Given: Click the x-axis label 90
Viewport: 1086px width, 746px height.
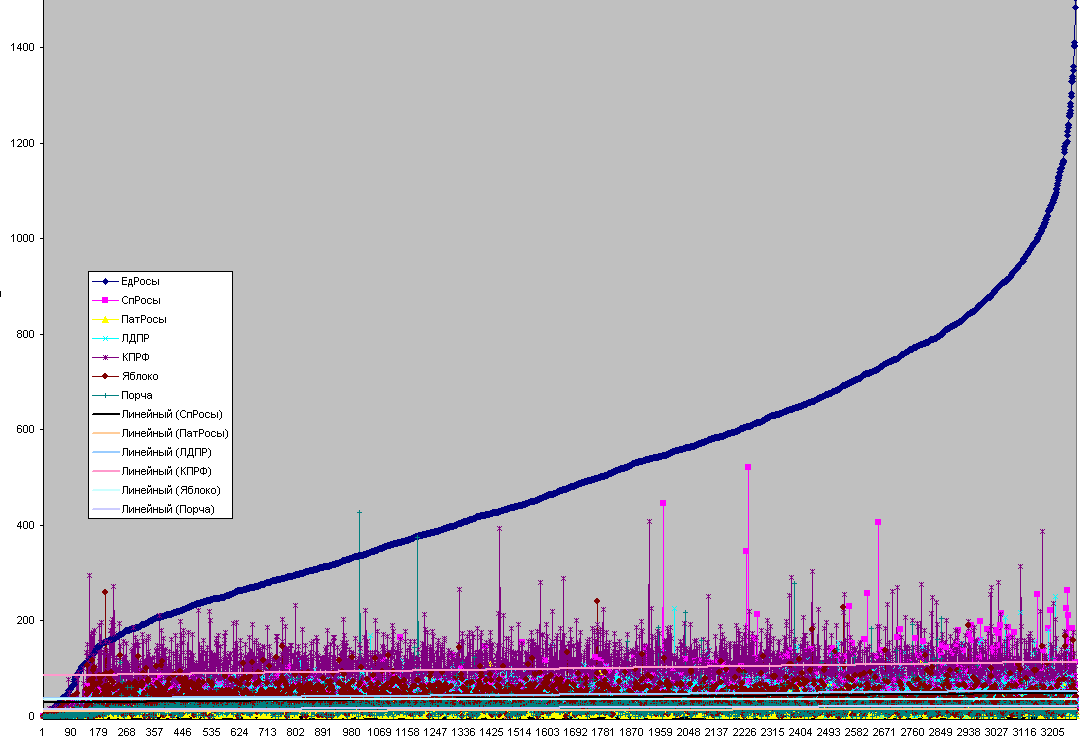Looking at the screenshot, I should pyautogui.click(x=71, y=732).
